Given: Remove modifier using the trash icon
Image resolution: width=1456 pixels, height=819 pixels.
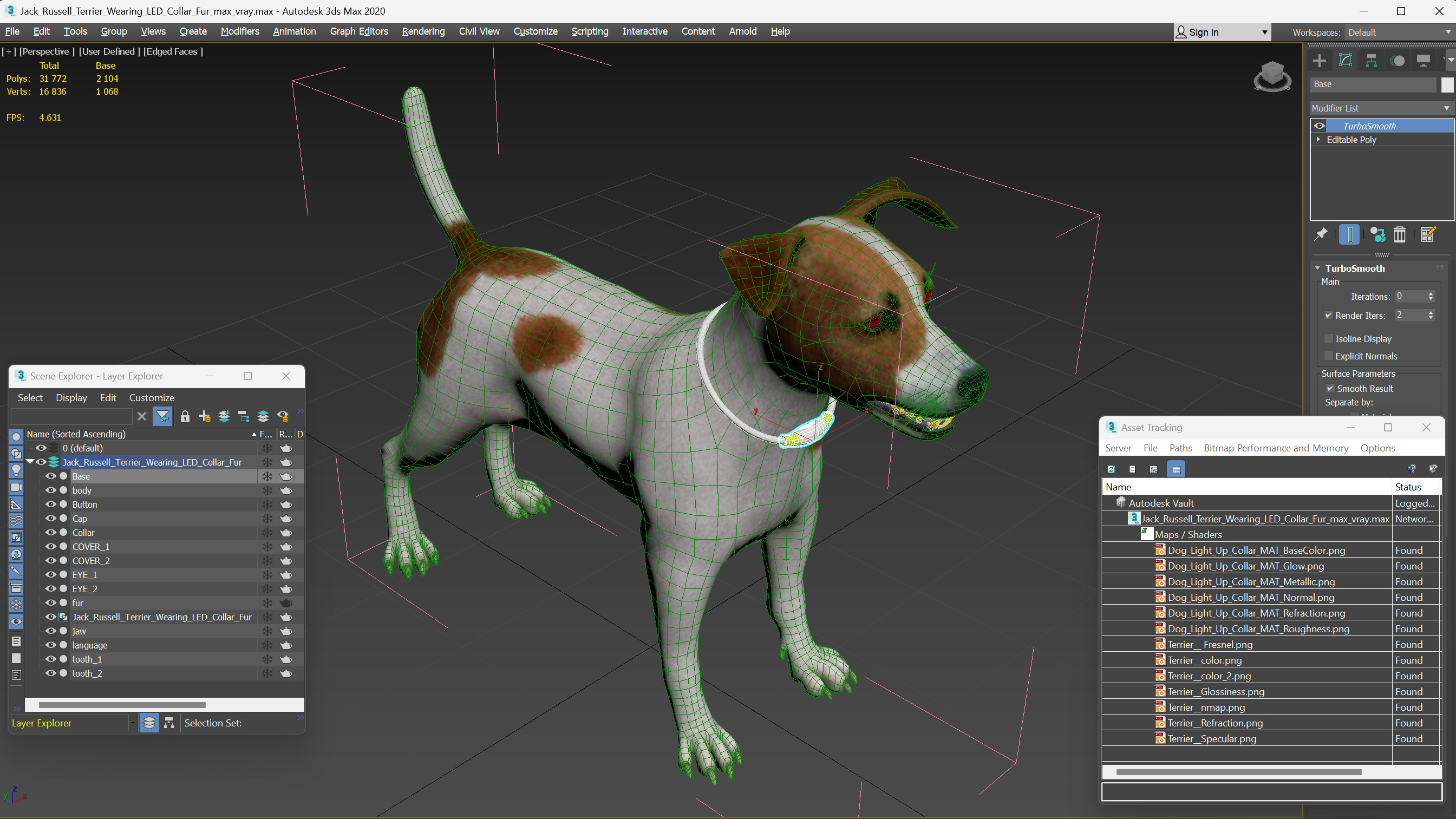Looking at the screenshot, I should 1400,234.
